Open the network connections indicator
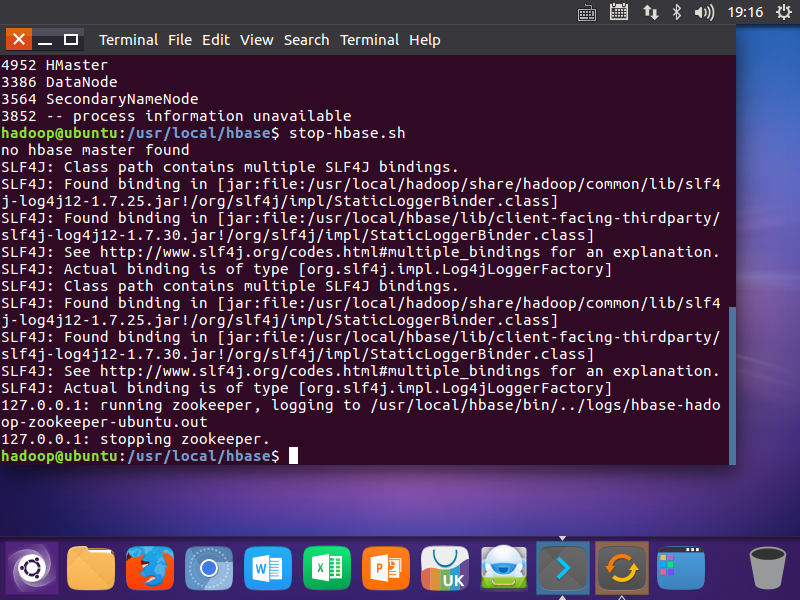Screen dimensions: 800x600 (651, 12)
